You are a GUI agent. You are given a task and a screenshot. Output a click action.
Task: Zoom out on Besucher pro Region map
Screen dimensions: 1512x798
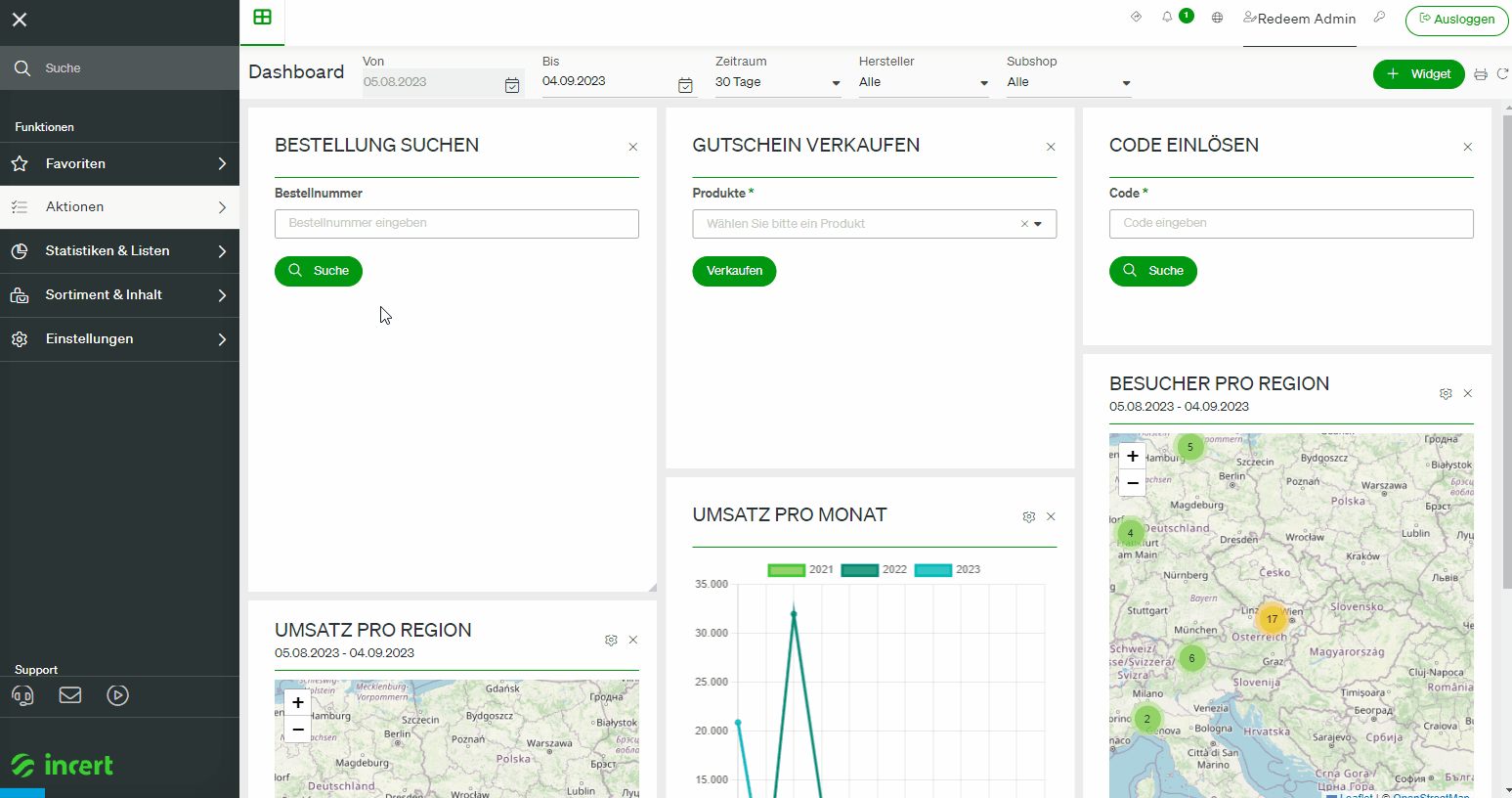pyautogui.click(x=1133, y=482)
